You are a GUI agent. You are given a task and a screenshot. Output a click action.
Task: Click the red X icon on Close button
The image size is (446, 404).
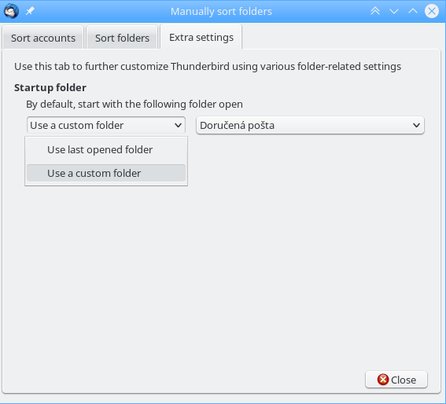pos(383,379)
